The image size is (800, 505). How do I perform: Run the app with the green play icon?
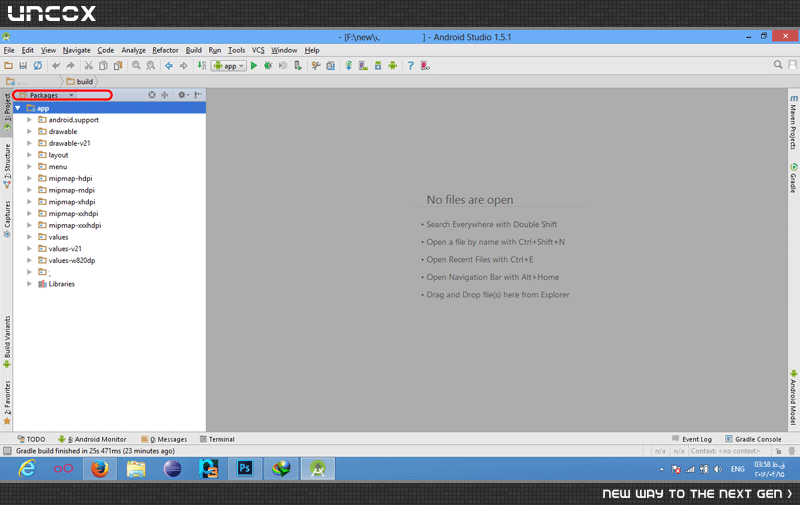[x=254, y=65]
